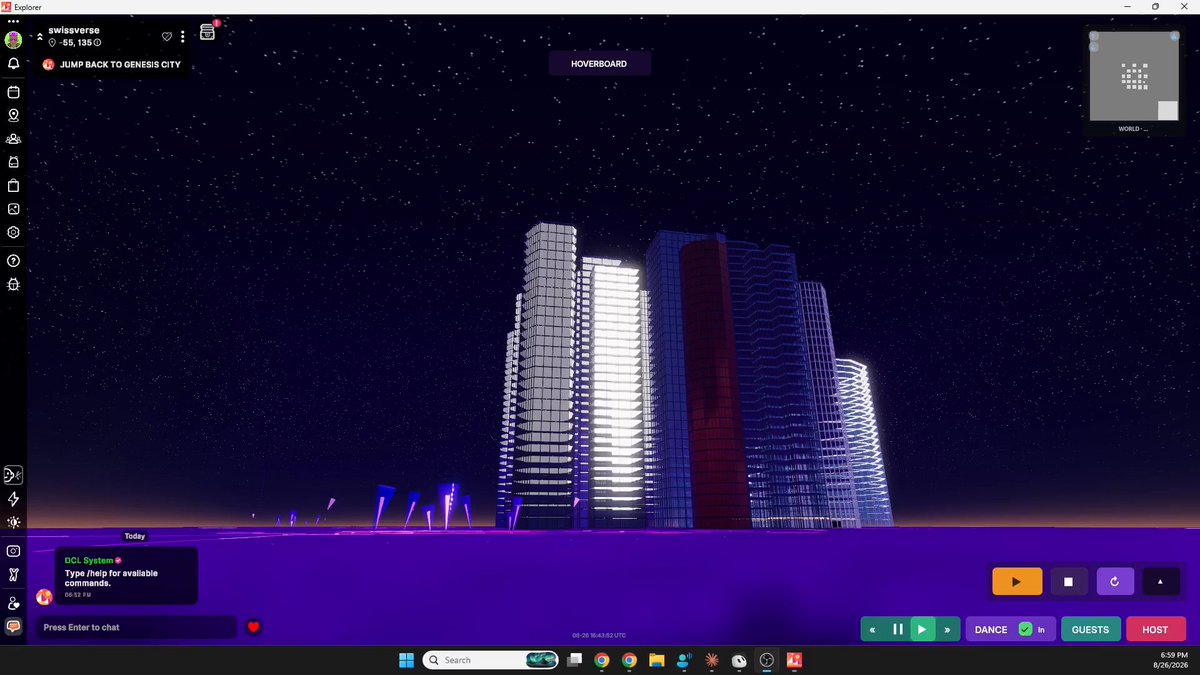1200x675 pixels.
Task: Open the communities people icon
Action: [x=14, y=139]
